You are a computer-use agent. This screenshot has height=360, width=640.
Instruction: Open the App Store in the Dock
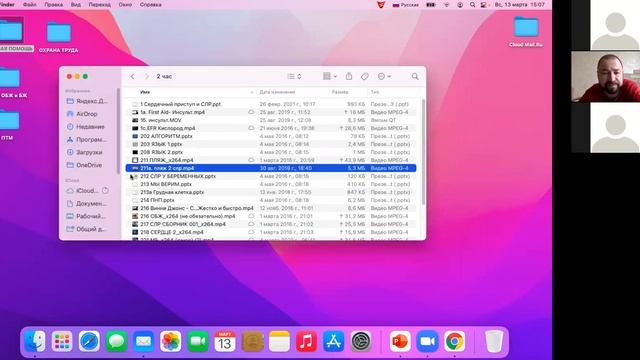333,341
